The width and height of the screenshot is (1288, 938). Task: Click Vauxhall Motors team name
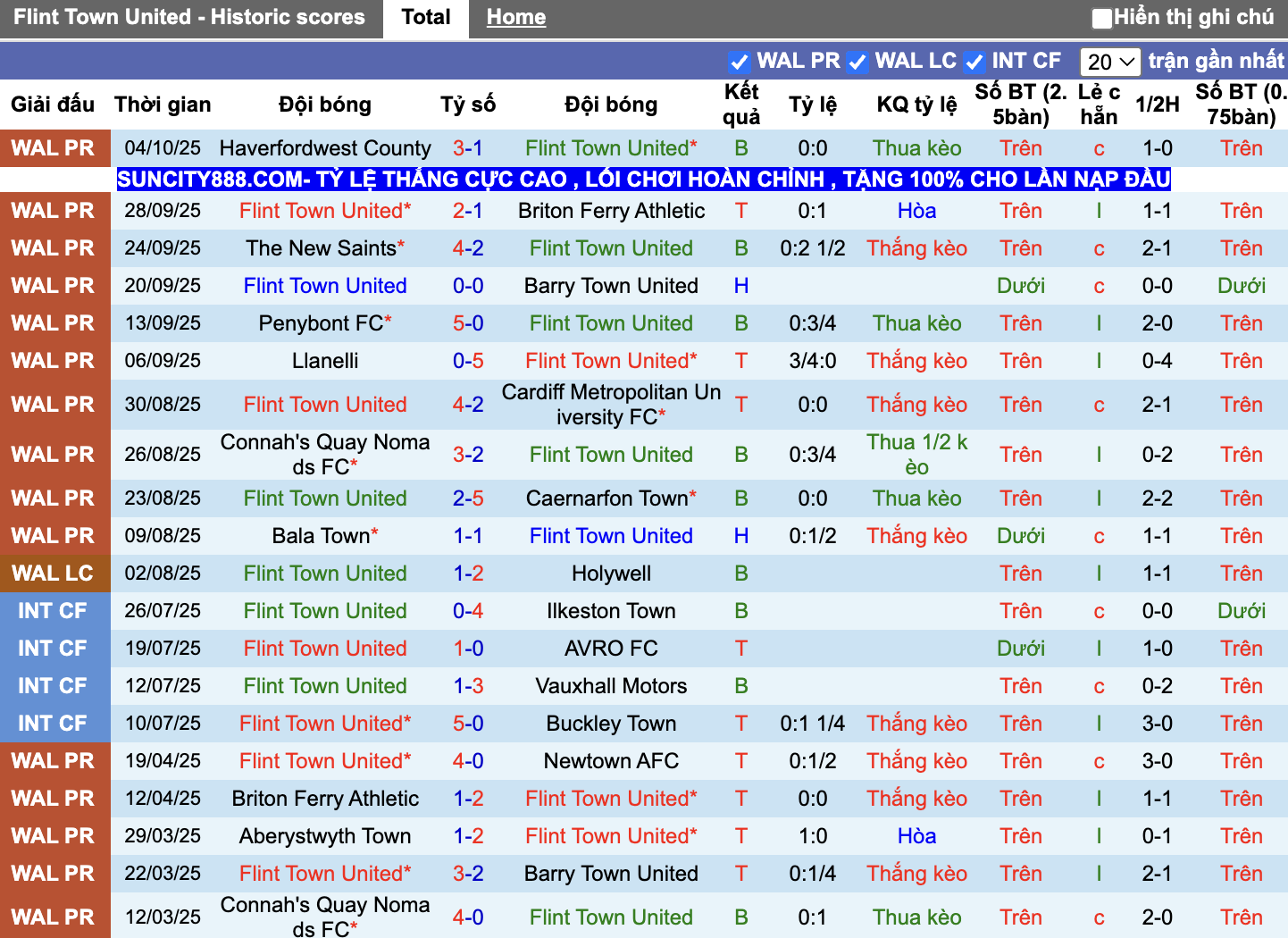[x=612, y=686]
